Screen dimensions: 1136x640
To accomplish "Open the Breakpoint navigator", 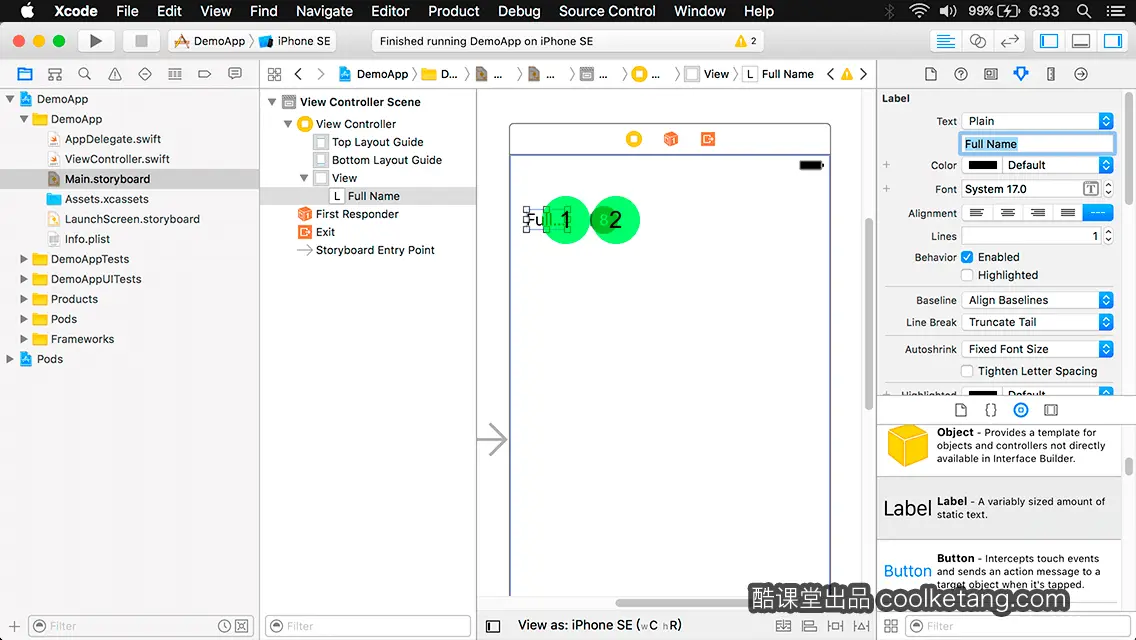I will pyautogui.click(x=204, y=74).
